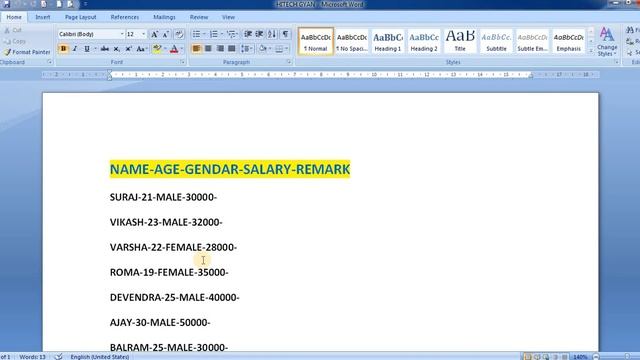Click the 140% zoom level
Viewport: 640px width, 360px height.
[580, 357]
